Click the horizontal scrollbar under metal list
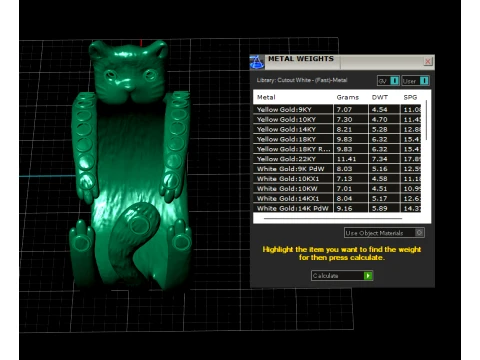Image resolution: width=480 pixels, height=360 pixels. 333,219
